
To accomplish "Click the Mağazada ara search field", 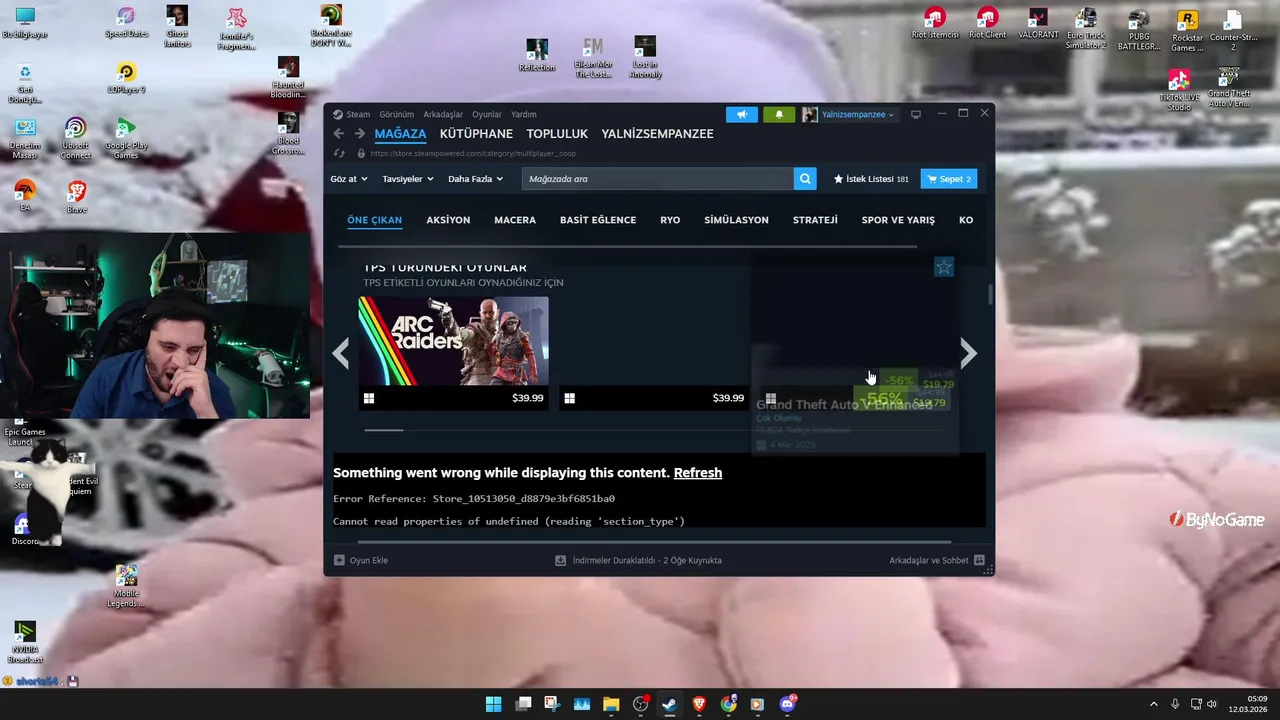I will coord(658,179).
